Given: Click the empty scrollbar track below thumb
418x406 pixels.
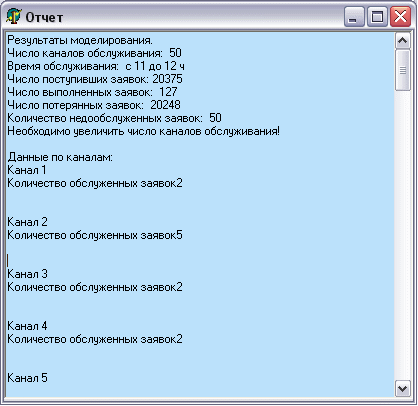Looking at the screenshot, I should click(402, 235).
